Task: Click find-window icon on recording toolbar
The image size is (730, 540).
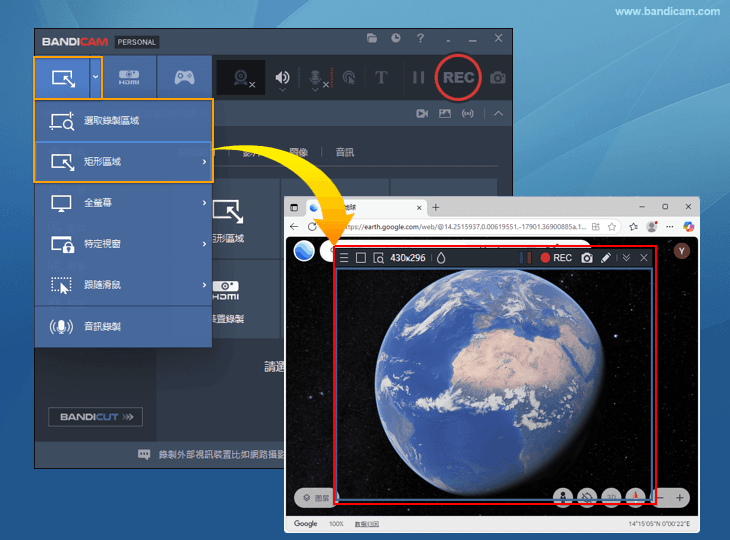Action: (x=379, y=258)
